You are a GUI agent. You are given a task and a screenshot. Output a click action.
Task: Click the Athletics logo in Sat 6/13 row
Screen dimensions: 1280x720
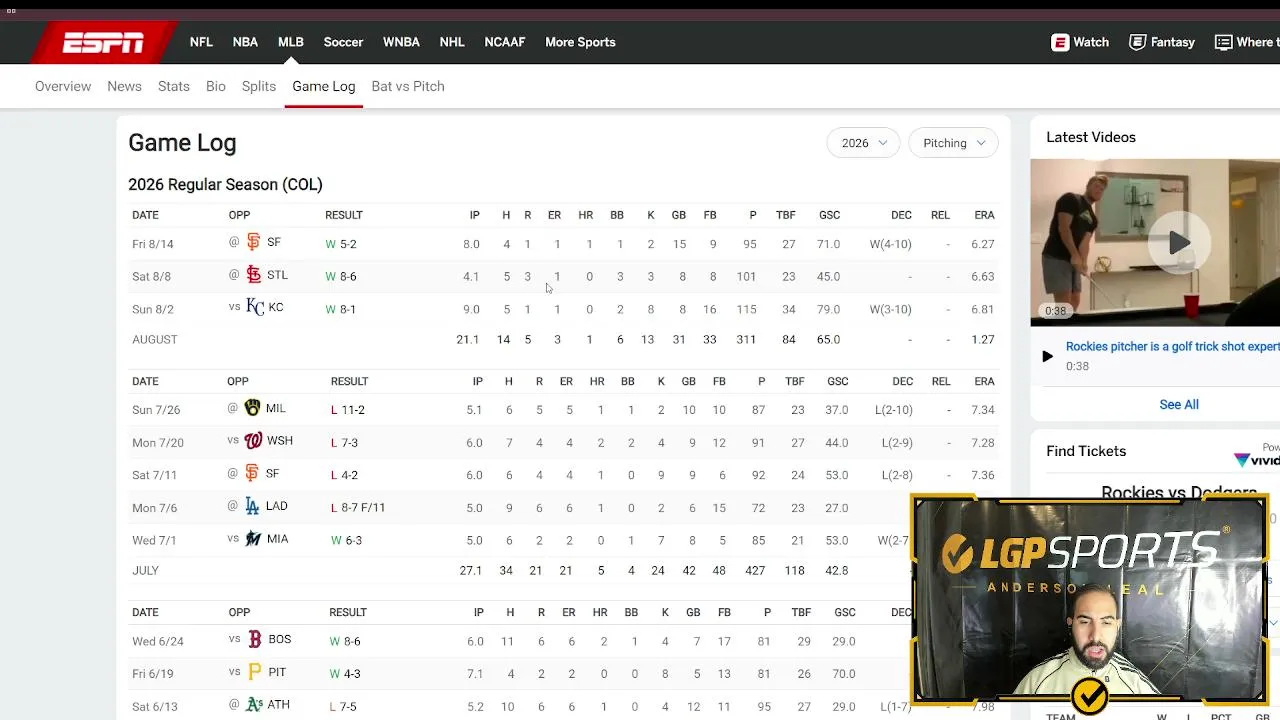[x=254, y=704]
